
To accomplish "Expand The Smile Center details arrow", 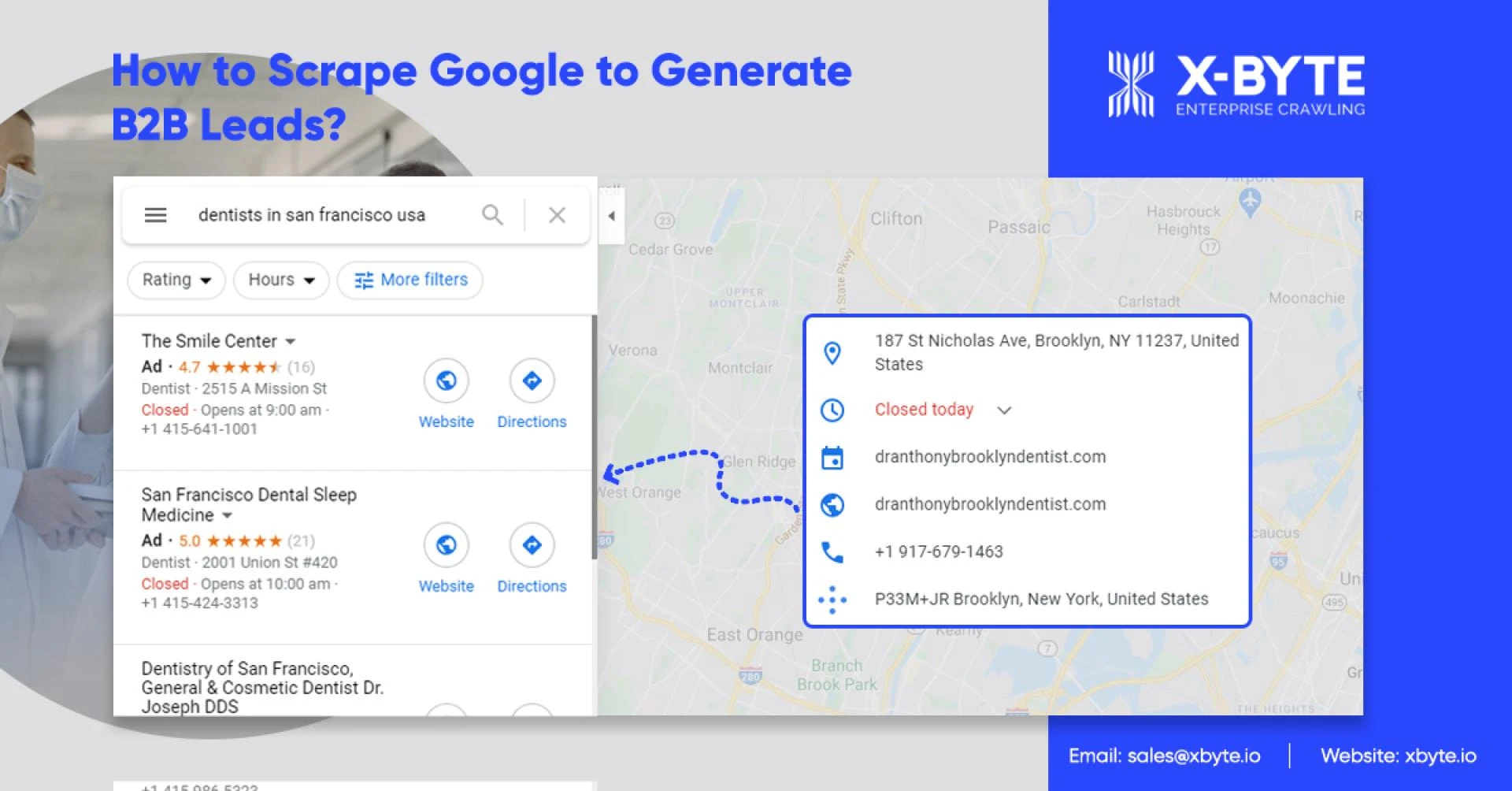I will point(291,341).
